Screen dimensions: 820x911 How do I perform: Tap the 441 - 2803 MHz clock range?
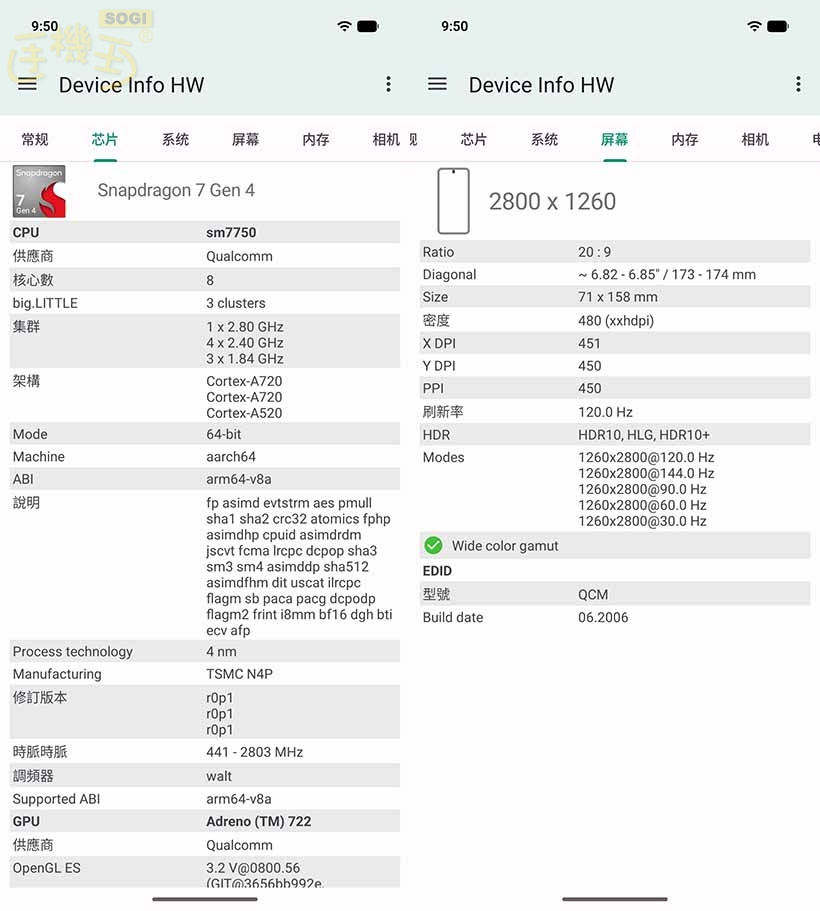pos(255,752)
